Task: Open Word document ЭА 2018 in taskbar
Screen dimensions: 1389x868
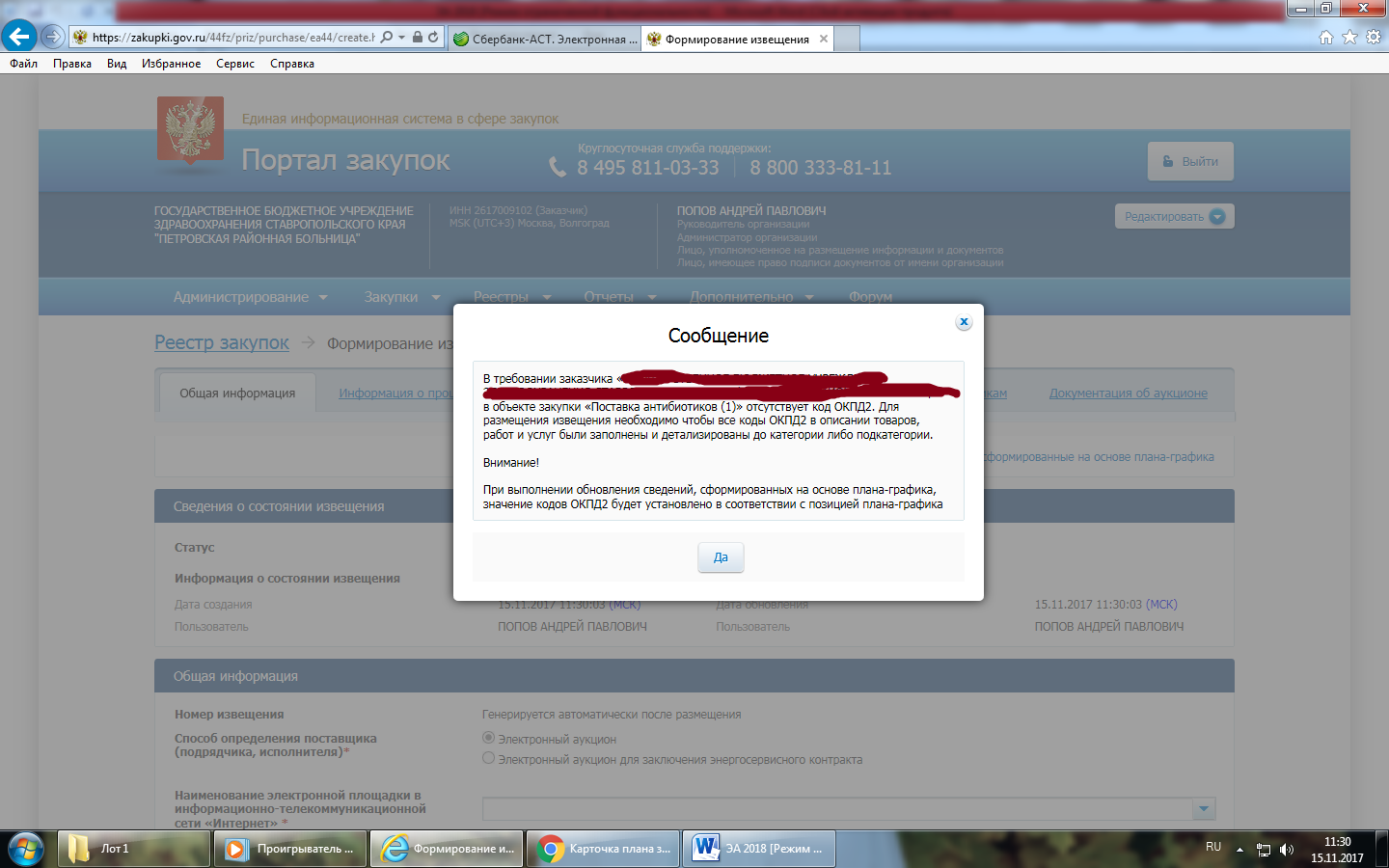Action: tap(759, 849)
